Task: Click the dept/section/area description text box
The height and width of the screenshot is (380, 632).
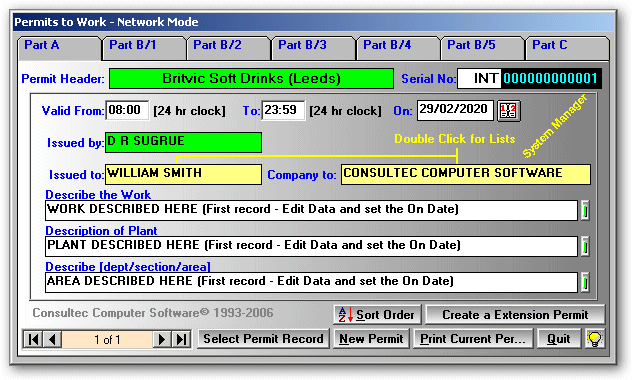Action: 311,282
